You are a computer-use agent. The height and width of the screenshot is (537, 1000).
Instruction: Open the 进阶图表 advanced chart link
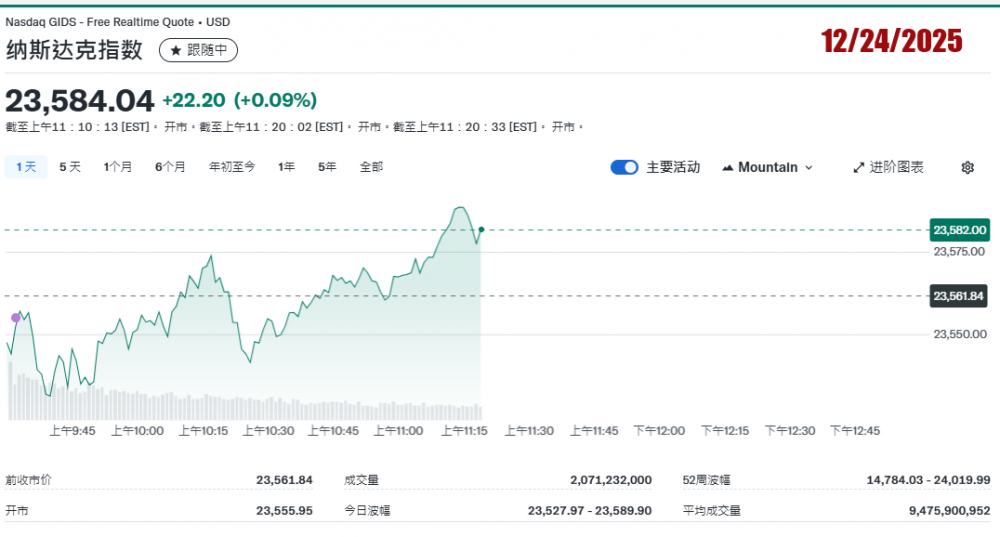(x=888, y=167)
